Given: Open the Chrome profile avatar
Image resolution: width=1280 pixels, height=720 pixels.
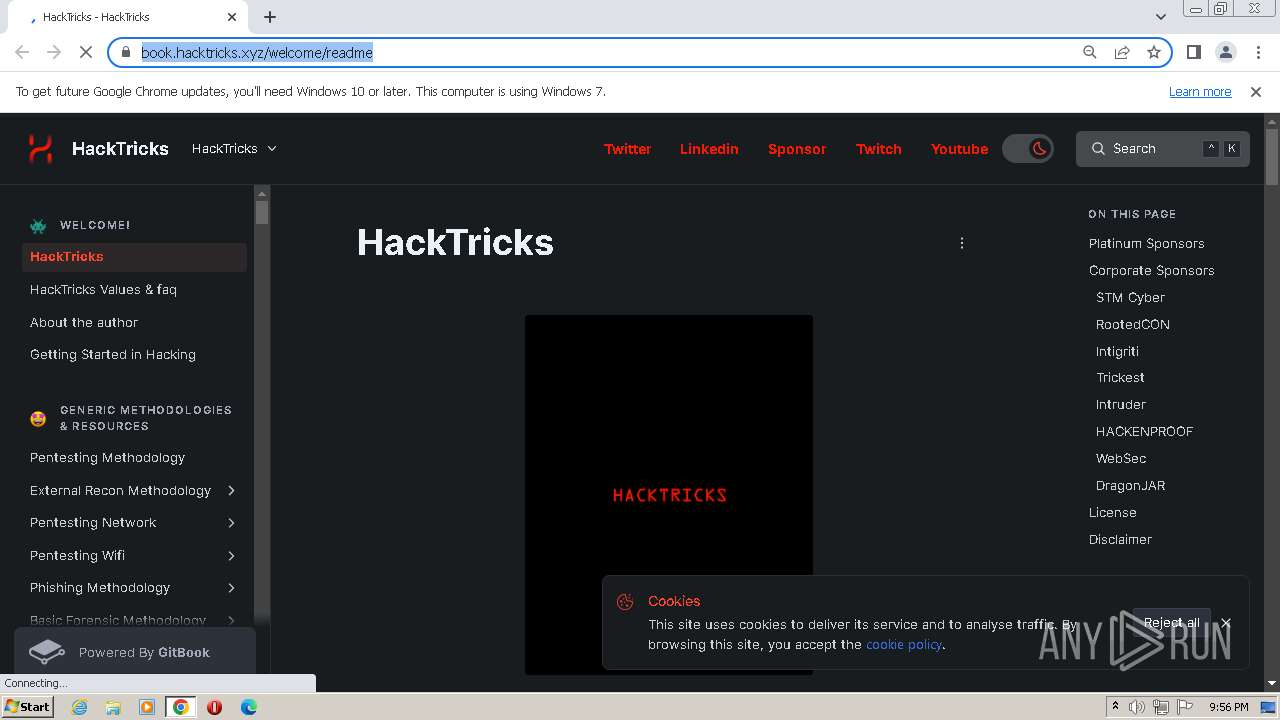Looking at the screenshot, I should tap(1225, 52).
